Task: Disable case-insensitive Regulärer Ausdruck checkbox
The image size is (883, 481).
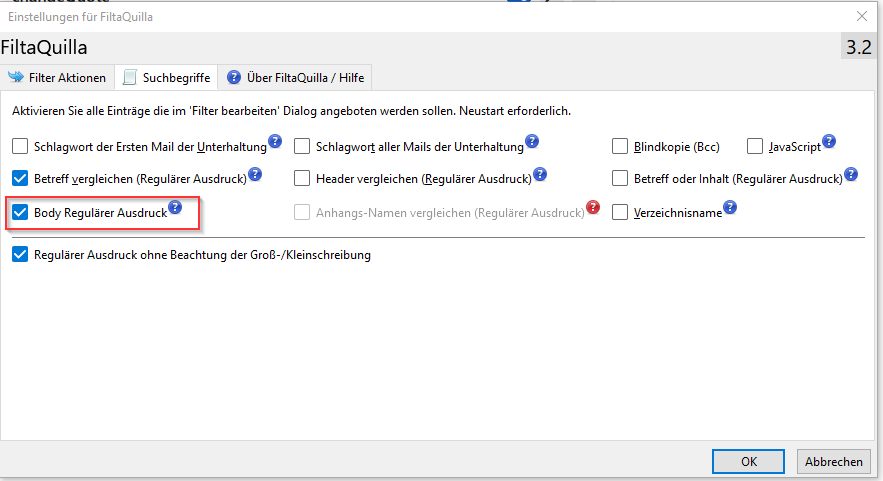Action: (x=20, y=255)
